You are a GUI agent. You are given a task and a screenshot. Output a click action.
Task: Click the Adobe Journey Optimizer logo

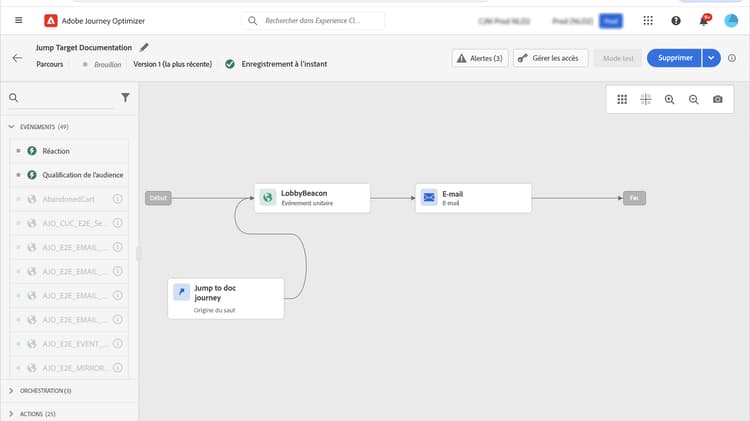tap(51, 21)
